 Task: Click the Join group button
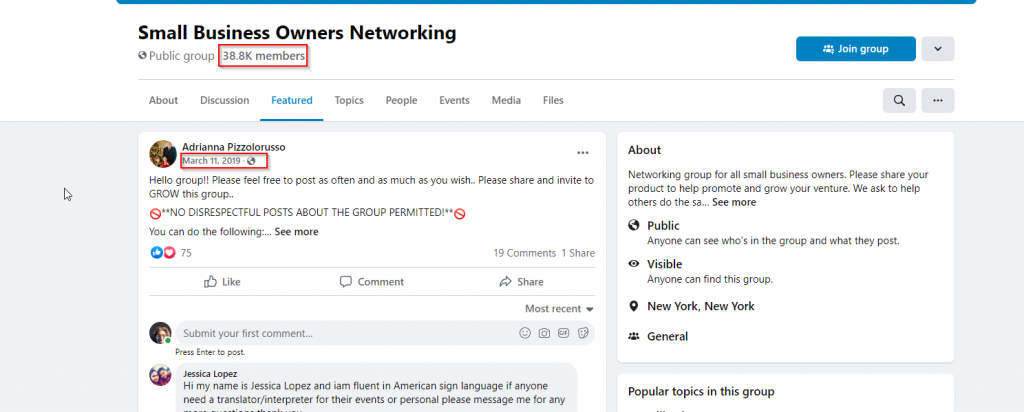click(x=856, y=49)
